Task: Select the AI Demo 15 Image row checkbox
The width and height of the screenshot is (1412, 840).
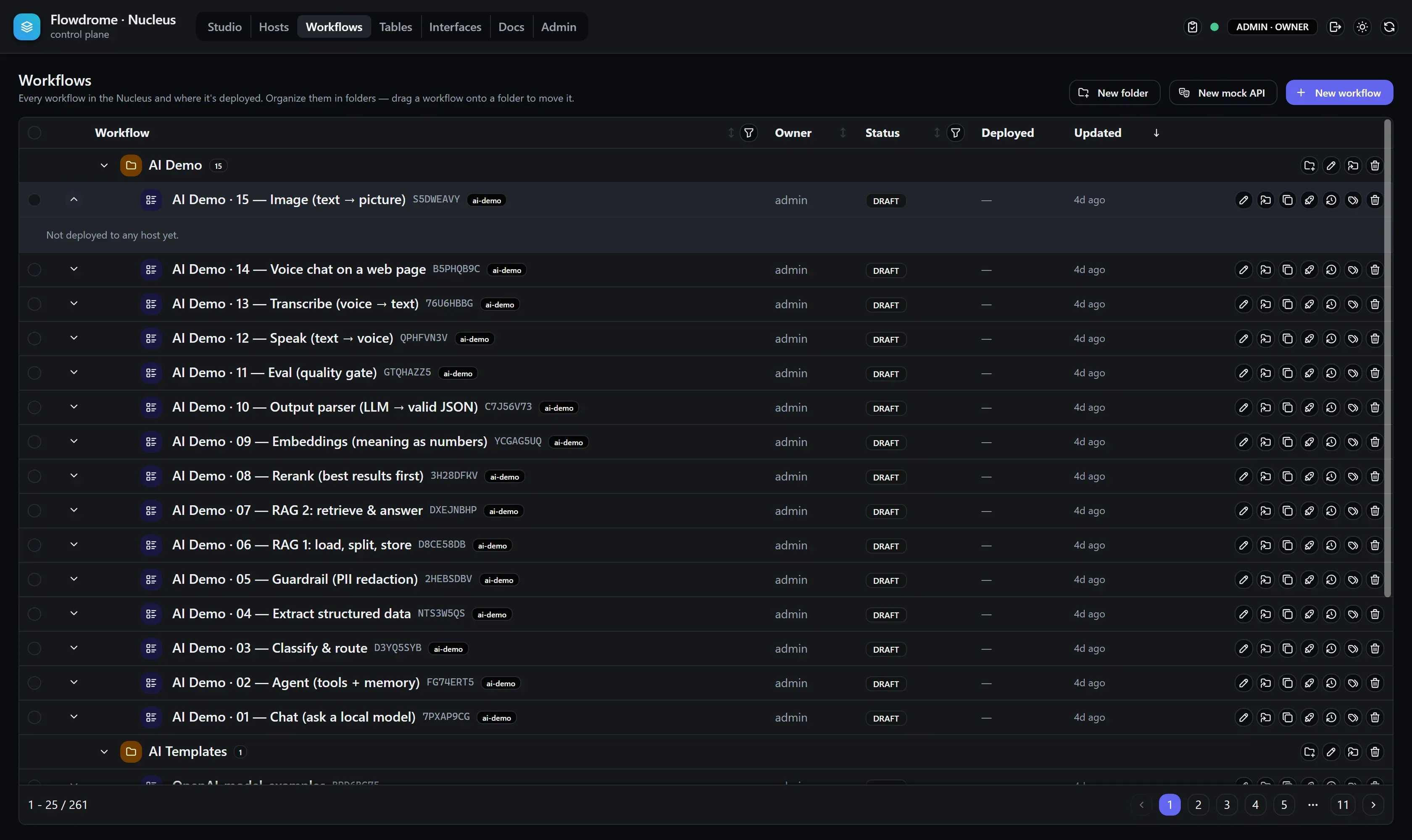Action: click(34, 200)
